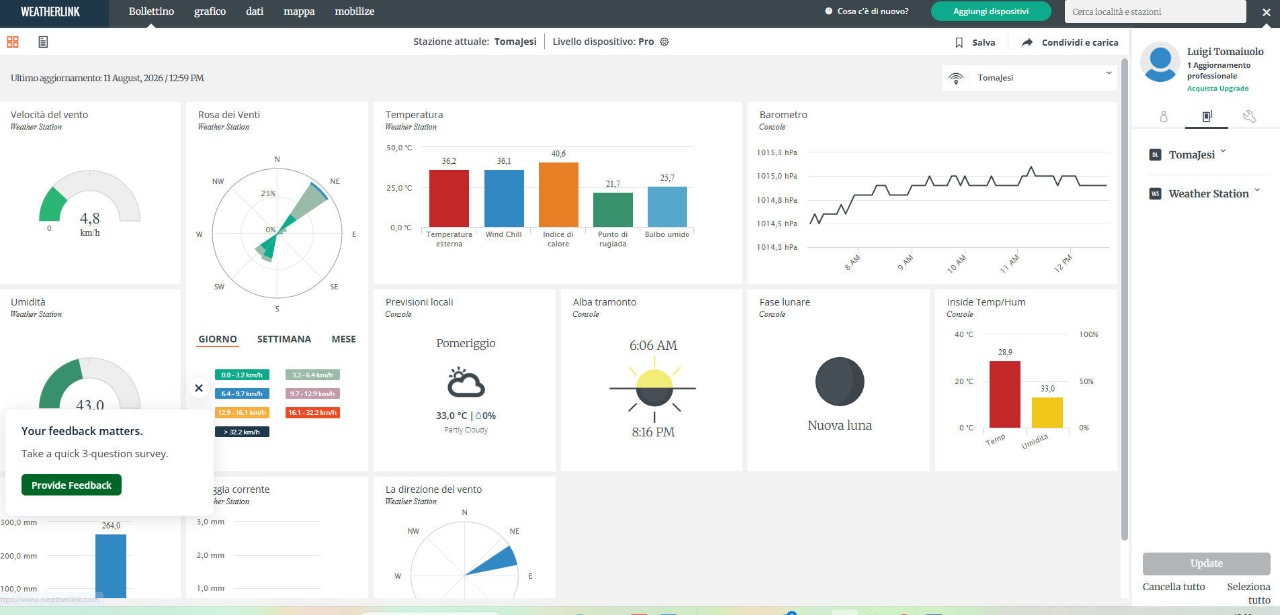
Task: Open the TomaJesi station dropdown
Action: (x=1030, y=78)
